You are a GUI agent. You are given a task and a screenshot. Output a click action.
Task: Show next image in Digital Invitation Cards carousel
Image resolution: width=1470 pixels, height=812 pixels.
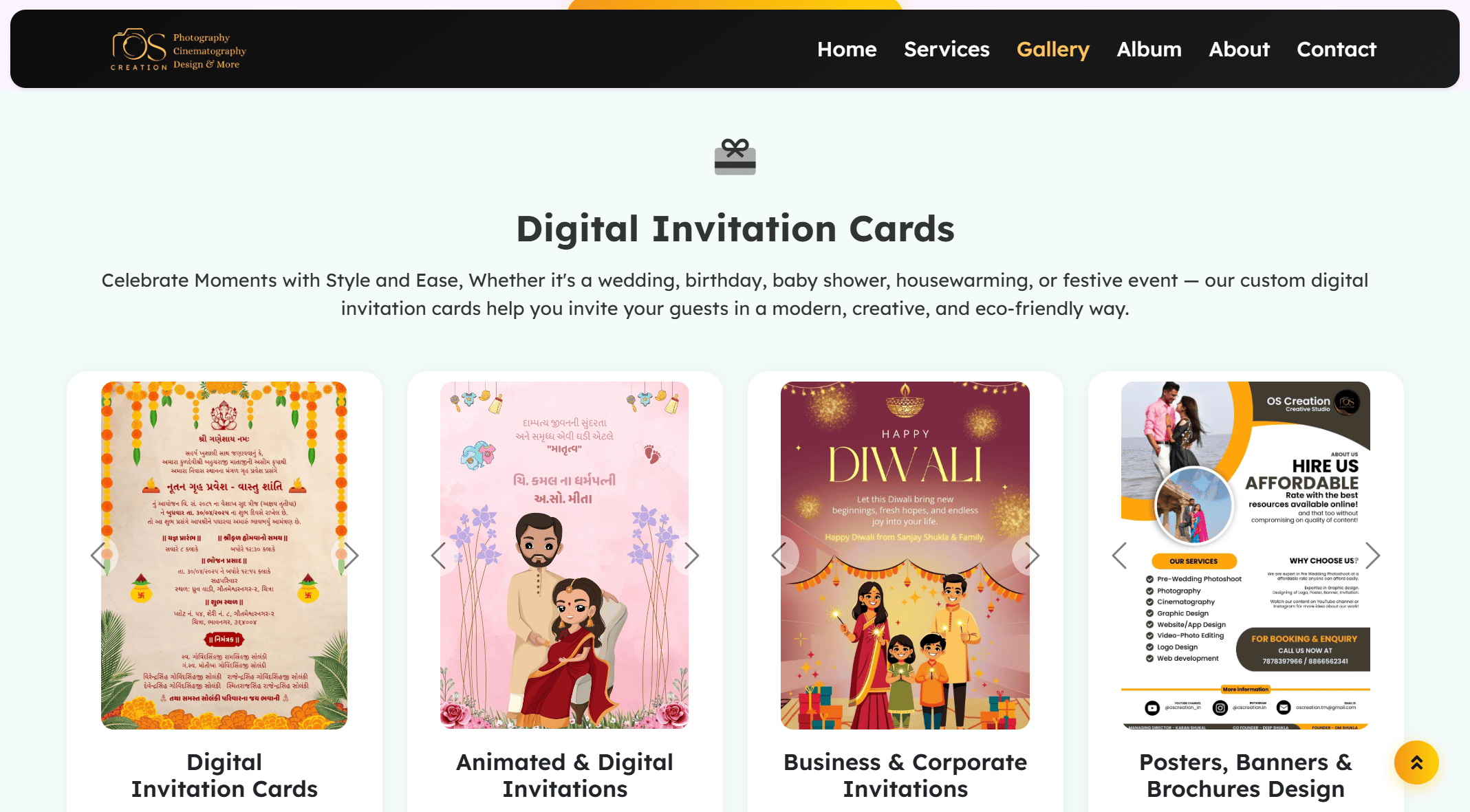pyautogui.click(x=351, y=555)
